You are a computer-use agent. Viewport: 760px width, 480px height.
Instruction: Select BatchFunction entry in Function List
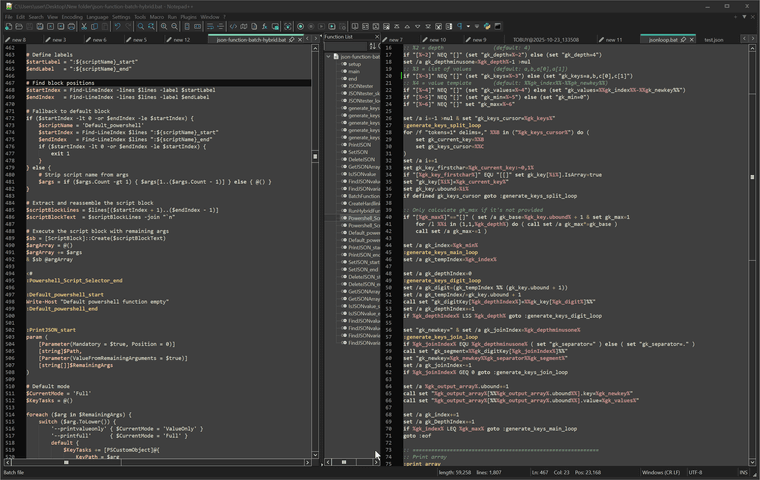364,196
